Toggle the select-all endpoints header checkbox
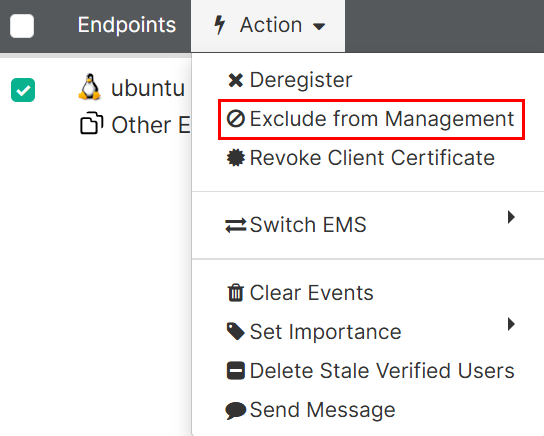Image resolution: width=544 pixels, height=436 pixels. 22,26
